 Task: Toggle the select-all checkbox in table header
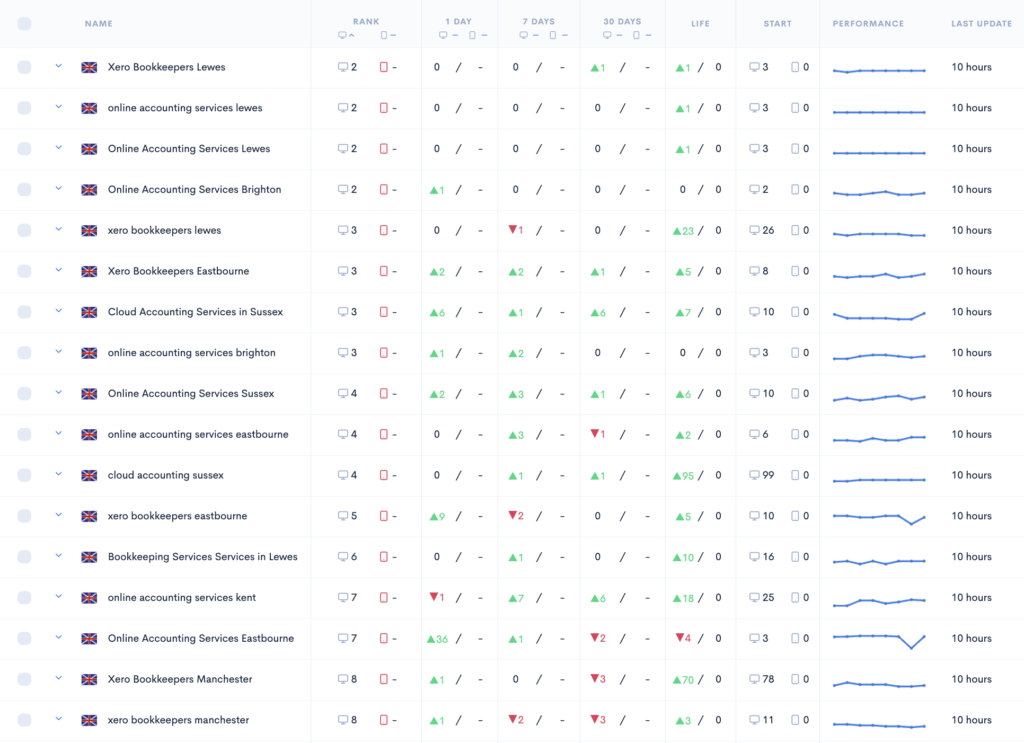tap(24, 24)
